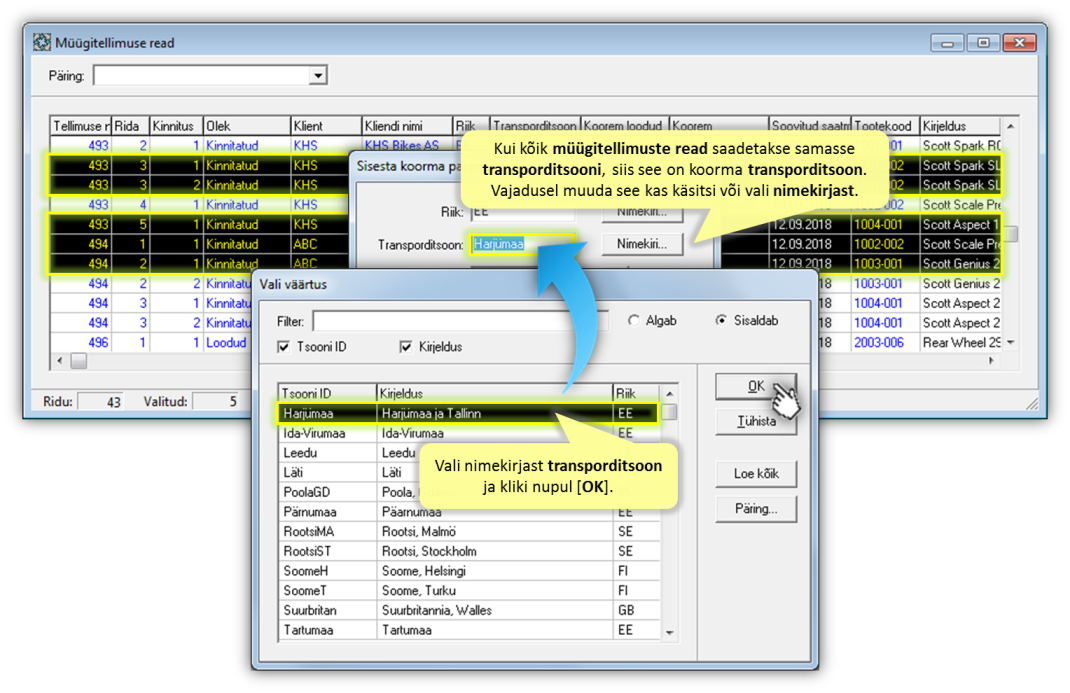Select the Pärnumaa zone row
This screenshot has width=1070, height=693.
click(469, 512)
